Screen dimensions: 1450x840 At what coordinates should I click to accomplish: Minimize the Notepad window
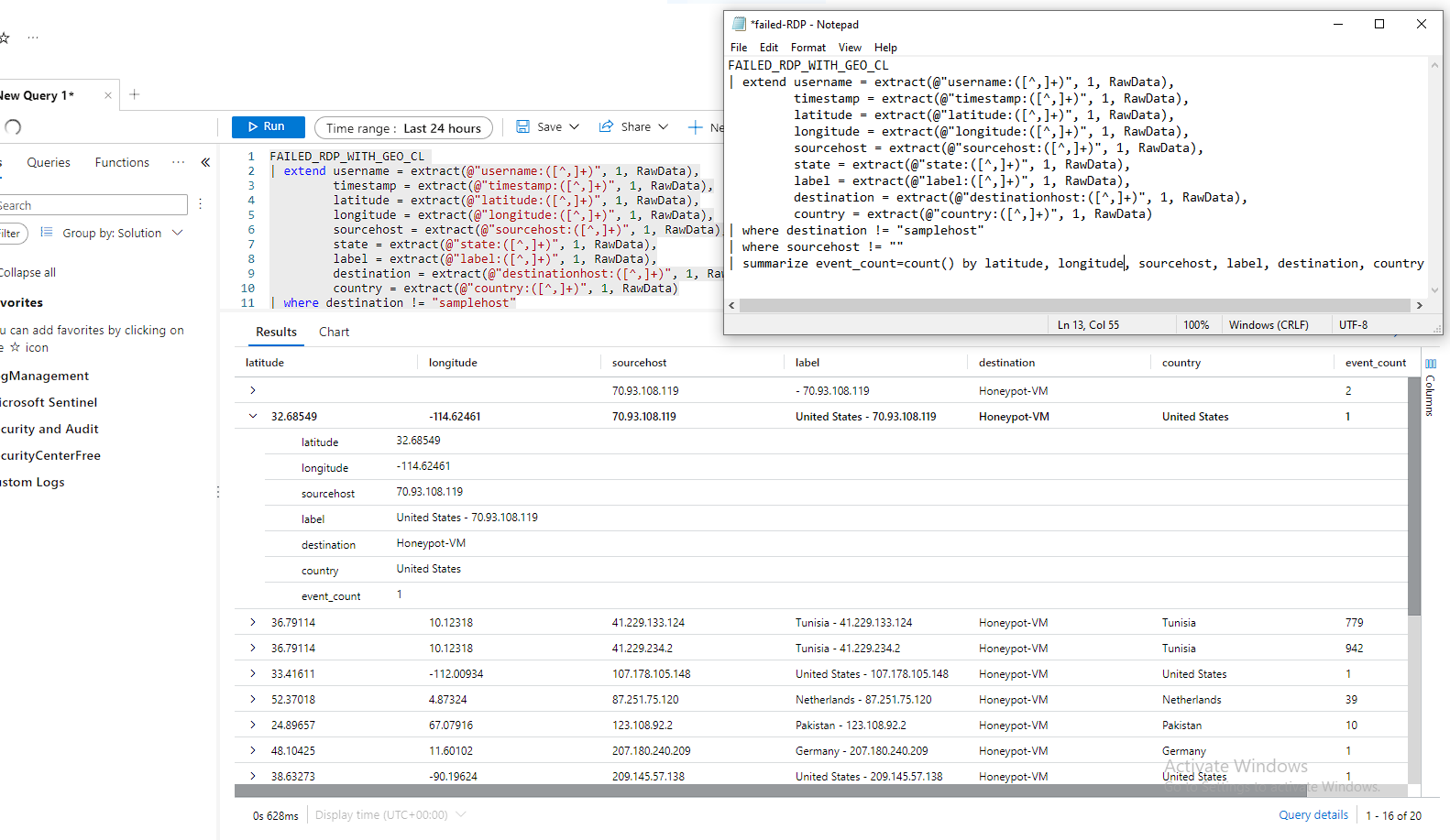click(x=1337, y=24)
